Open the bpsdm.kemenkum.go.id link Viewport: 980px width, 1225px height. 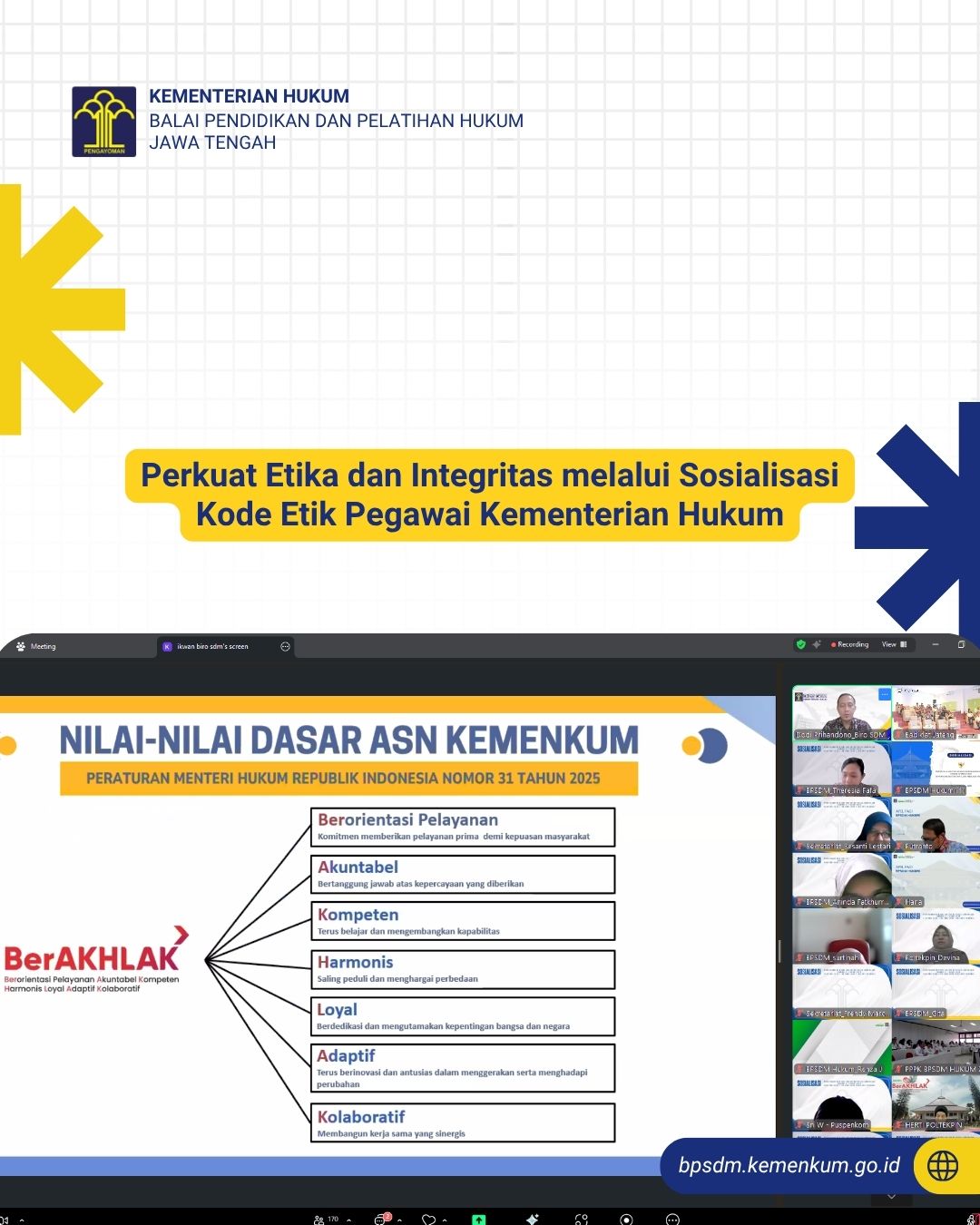(x=789, y=1165)
